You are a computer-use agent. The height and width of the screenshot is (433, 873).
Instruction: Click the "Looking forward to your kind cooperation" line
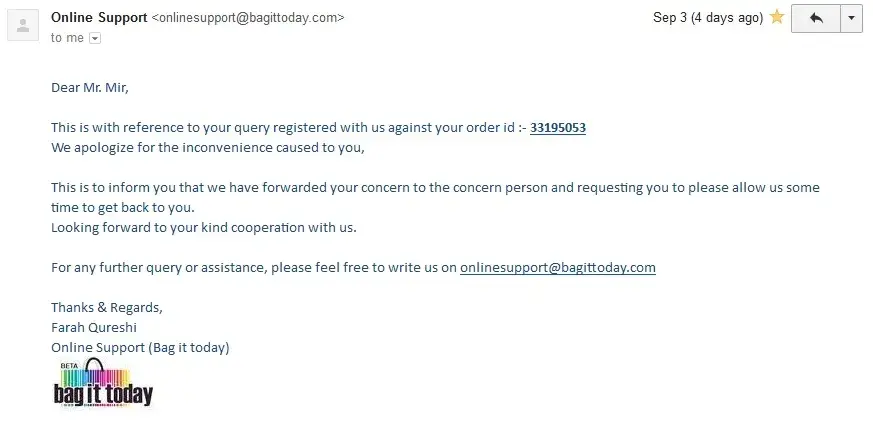[203, 227]
